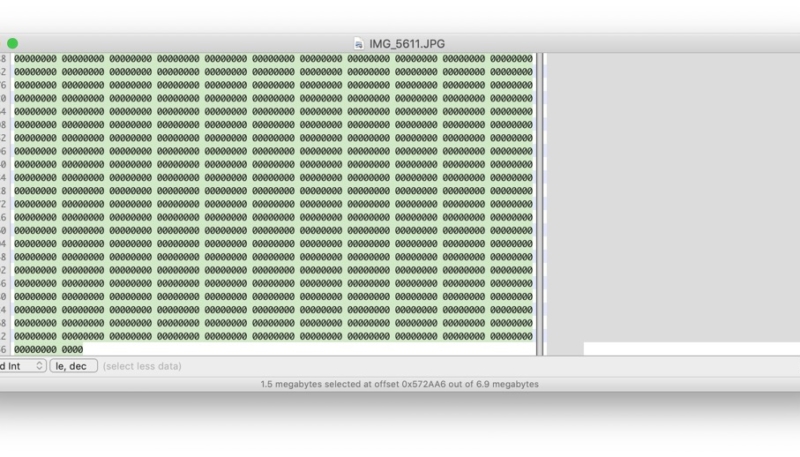The height and width of the screenshot is (457, 800).
Task: Click the chevron arrows on the Int selector
Action: [x=39, y=366]
